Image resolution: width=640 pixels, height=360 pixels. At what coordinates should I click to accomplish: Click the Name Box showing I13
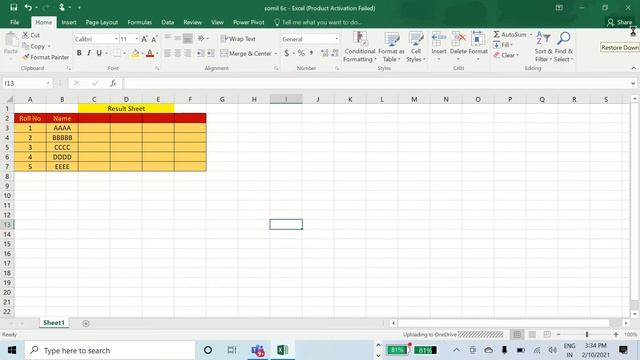click(27, 83)
